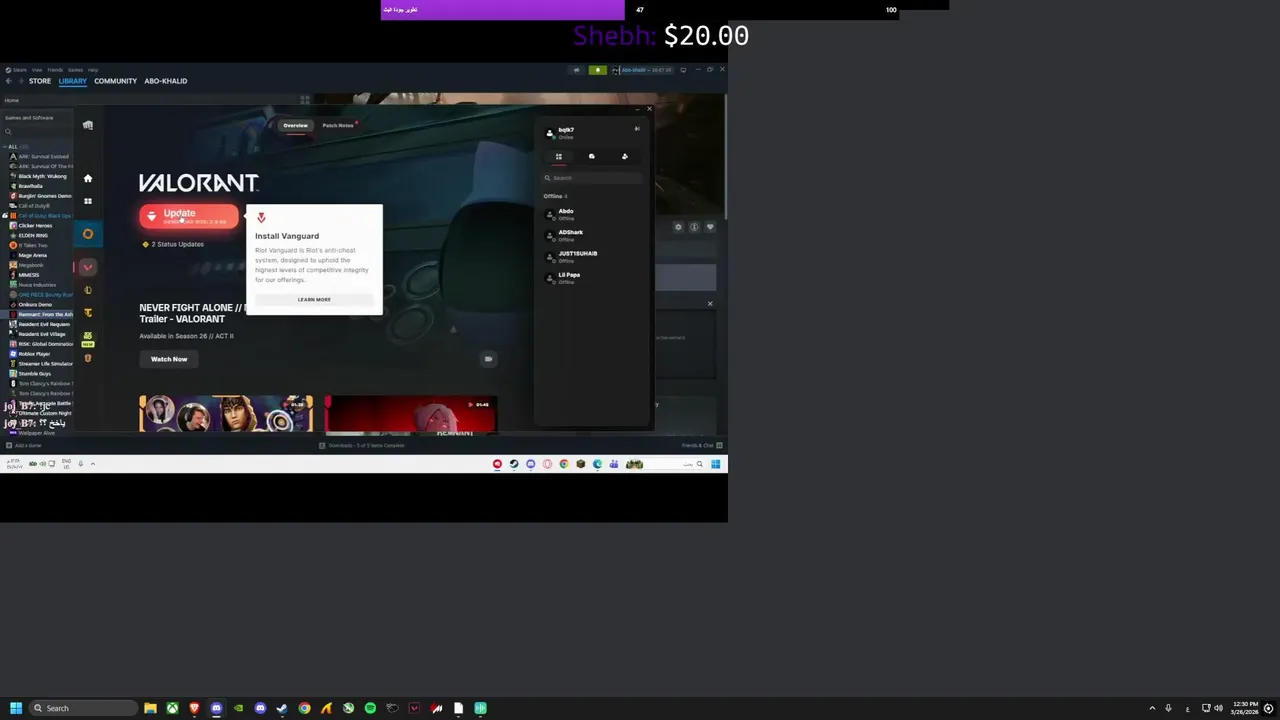The height and width of the screenshot is (720, 1280).
Task: Click the Steam library search magnifier
Action: click(x=8, y=131)
